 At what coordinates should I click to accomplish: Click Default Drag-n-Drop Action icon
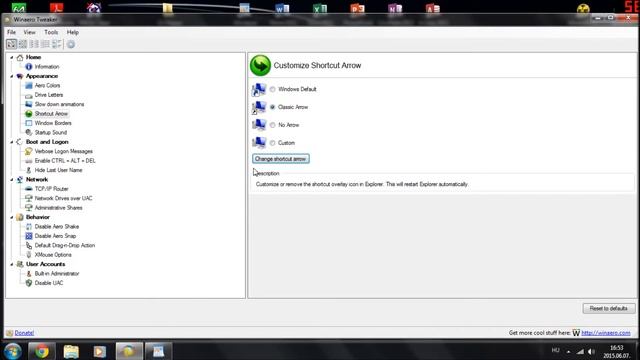pyautogui.click(x=29, y=245)
